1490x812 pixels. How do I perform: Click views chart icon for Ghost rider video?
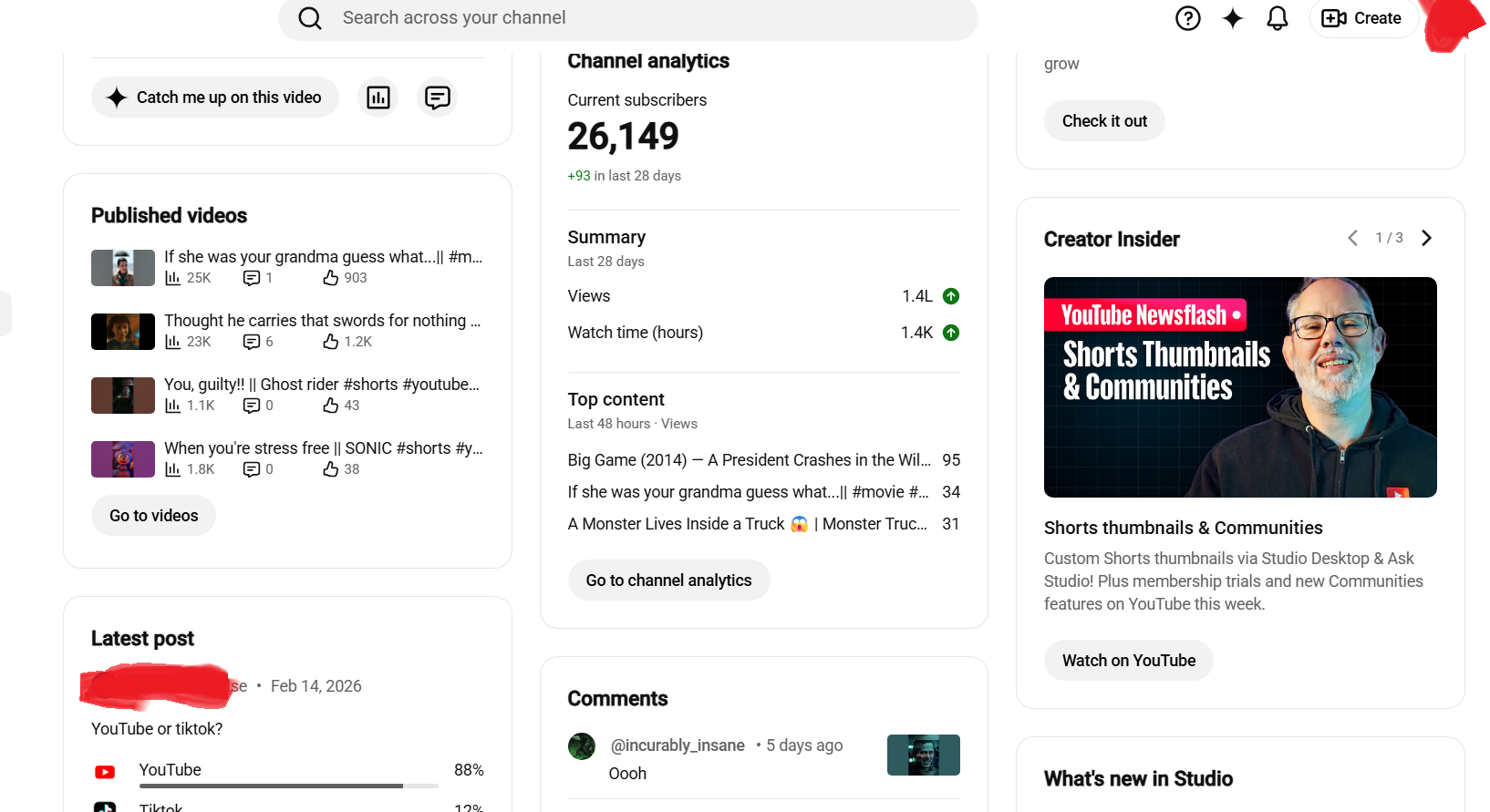[x=172, y=406]
